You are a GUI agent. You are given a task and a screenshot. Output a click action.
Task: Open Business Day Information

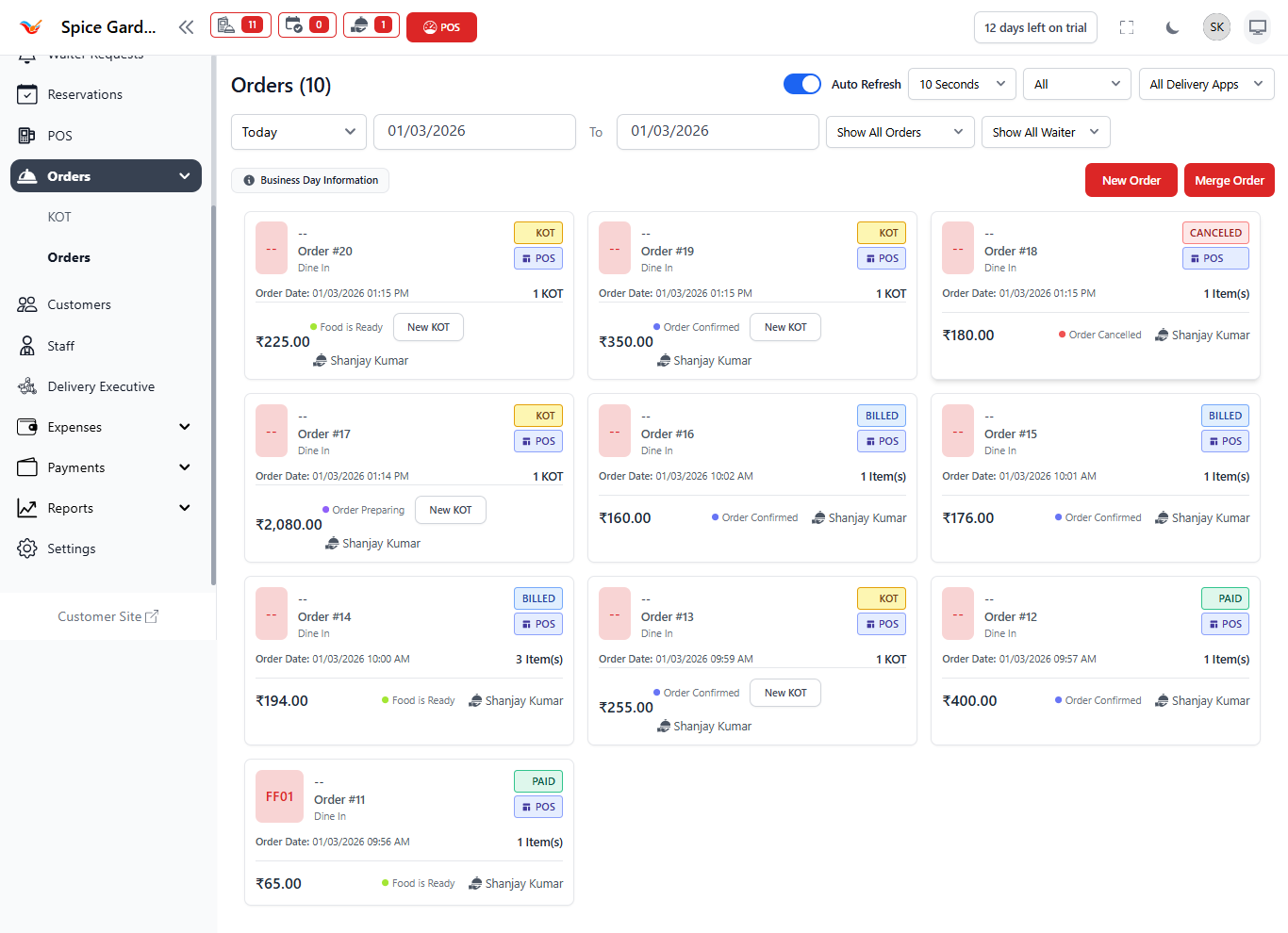click(309, 179)
